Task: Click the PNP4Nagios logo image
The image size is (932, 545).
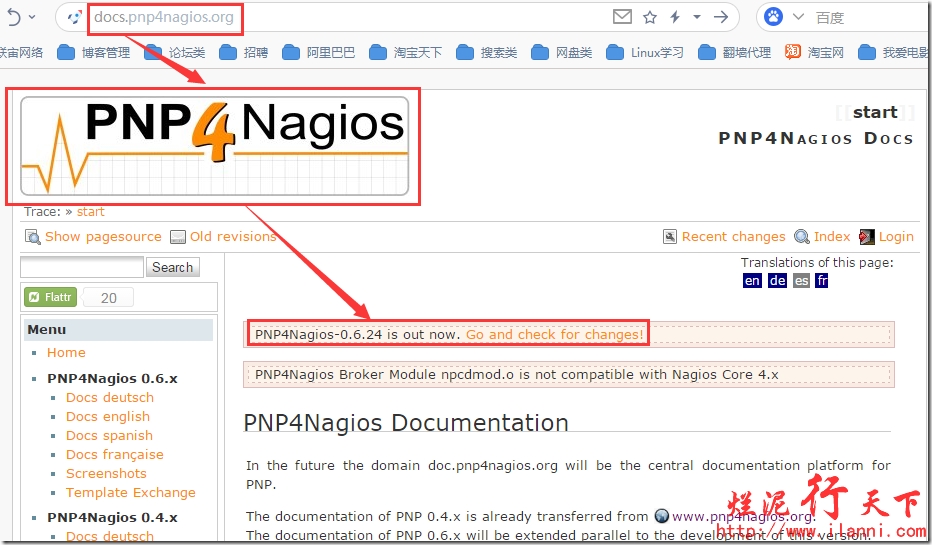Action: 215,146
